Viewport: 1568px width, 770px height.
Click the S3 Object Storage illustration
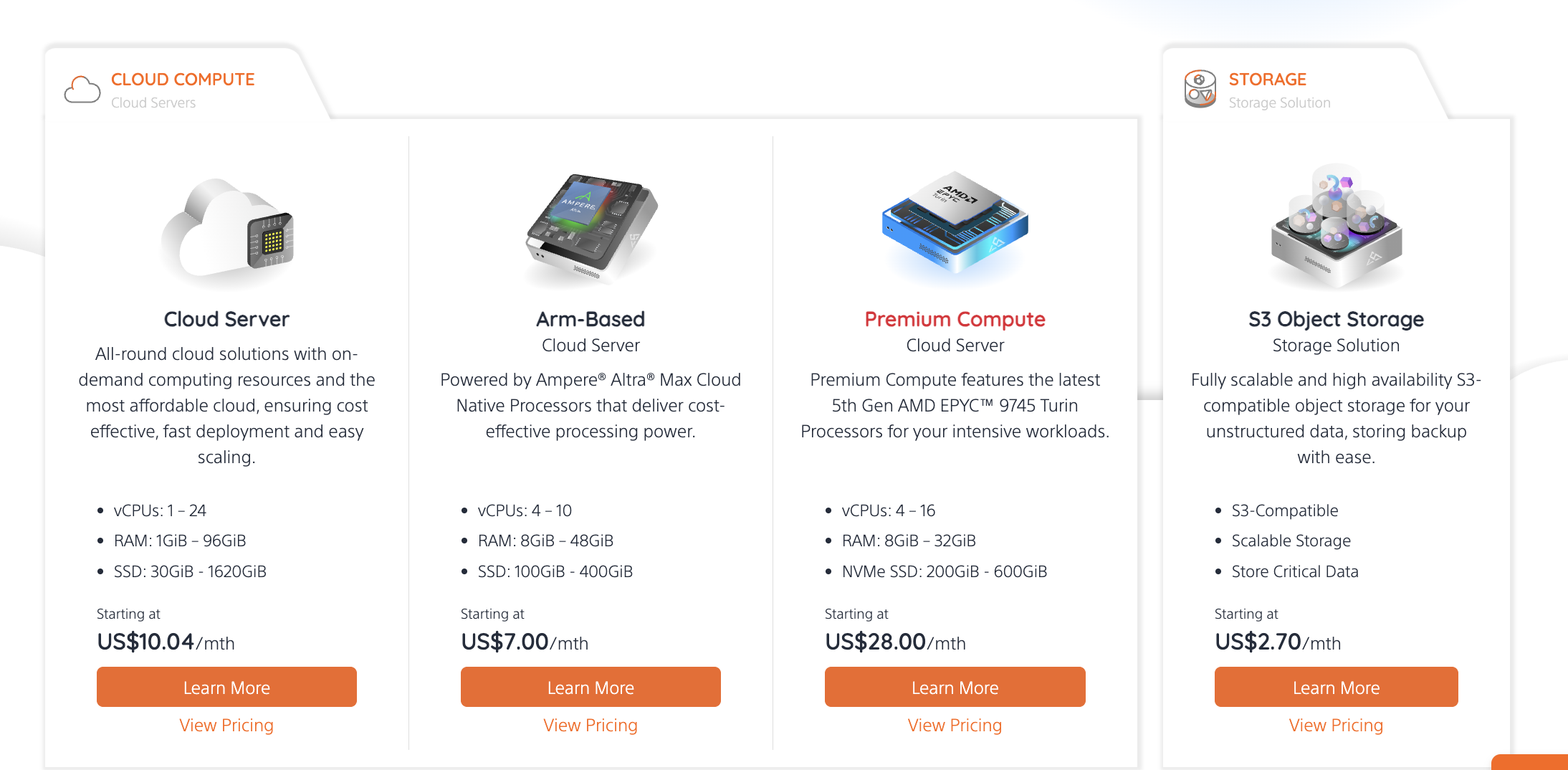[x=1336, y=225]
